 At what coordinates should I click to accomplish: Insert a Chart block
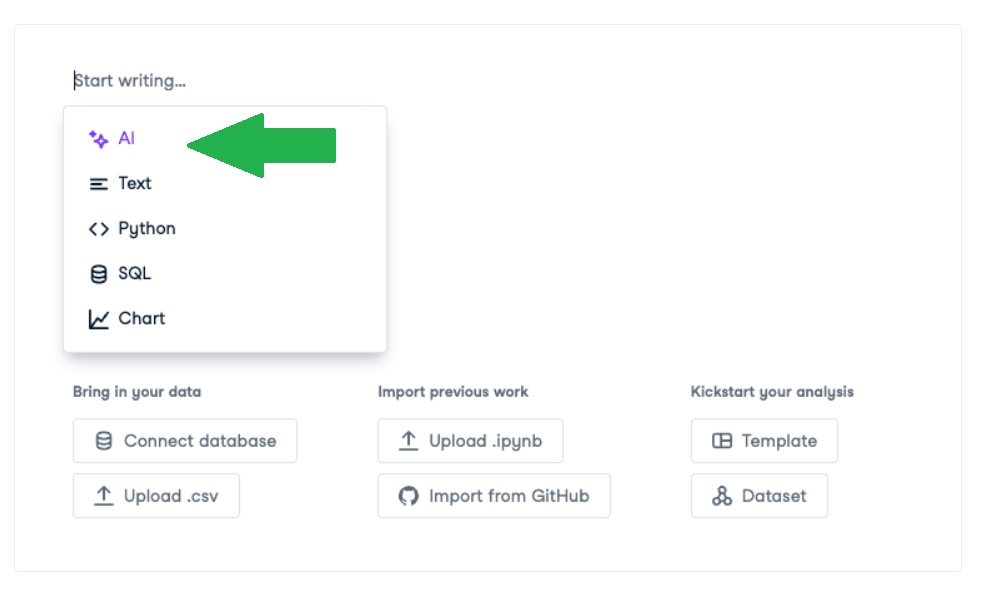point(142,319)
